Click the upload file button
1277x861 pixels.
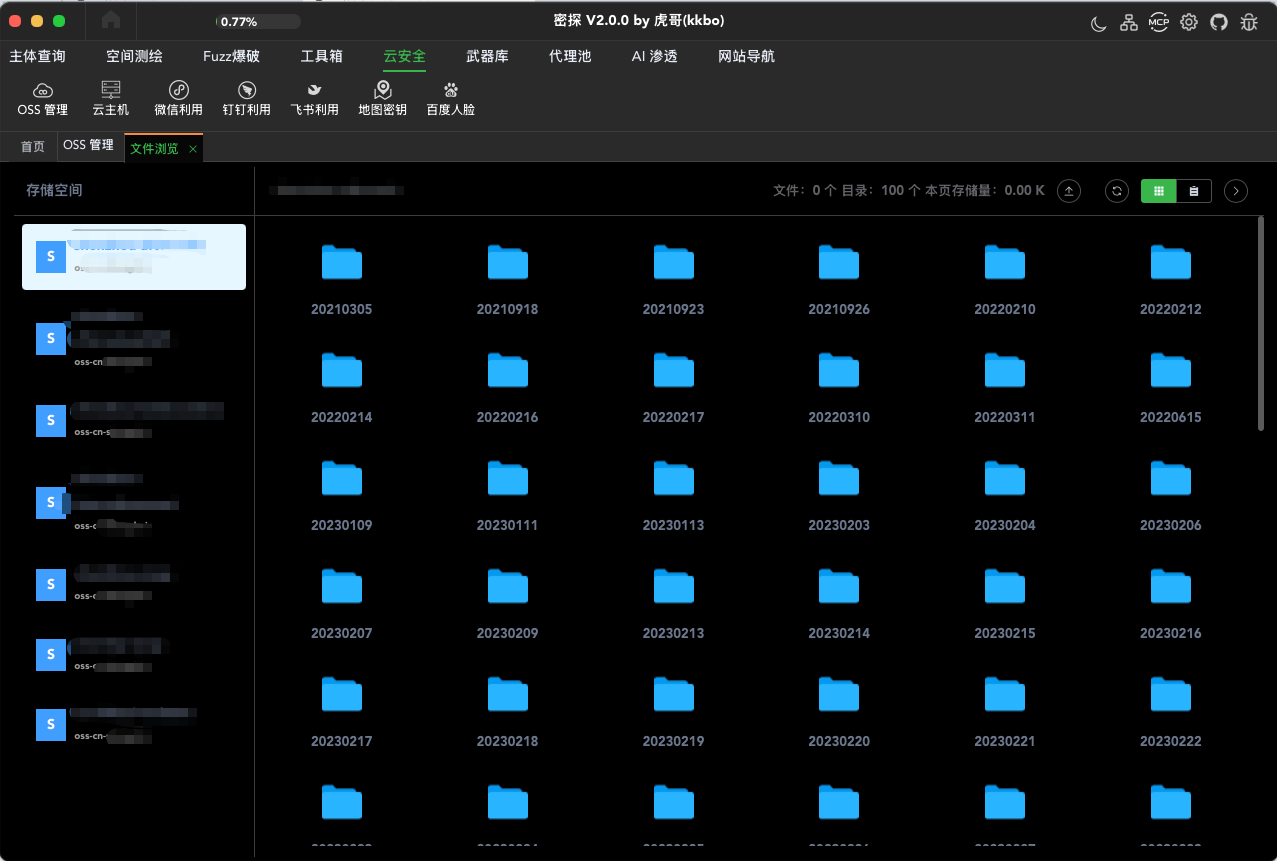[1069, 191]
